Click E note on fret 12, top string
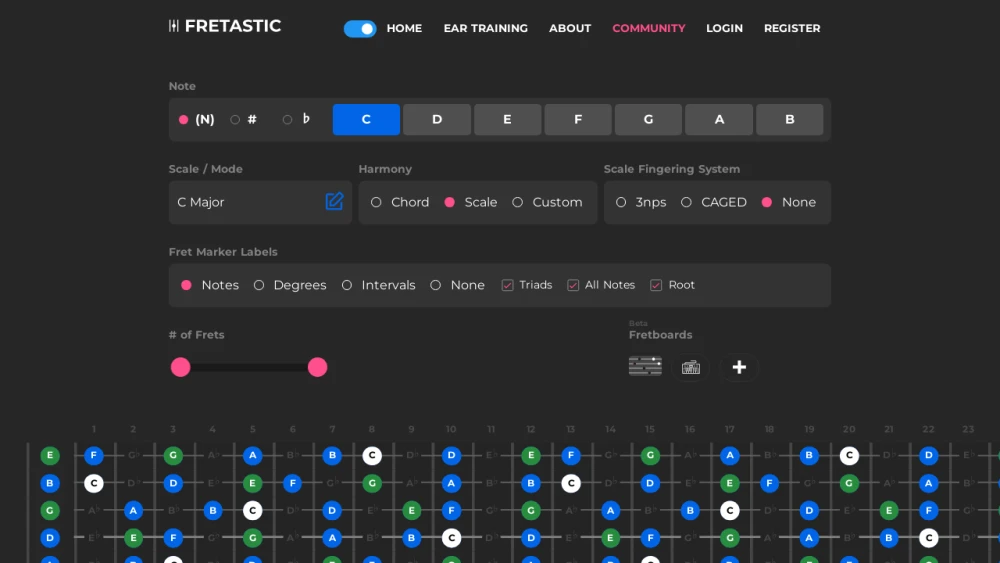 pos(531,455)
